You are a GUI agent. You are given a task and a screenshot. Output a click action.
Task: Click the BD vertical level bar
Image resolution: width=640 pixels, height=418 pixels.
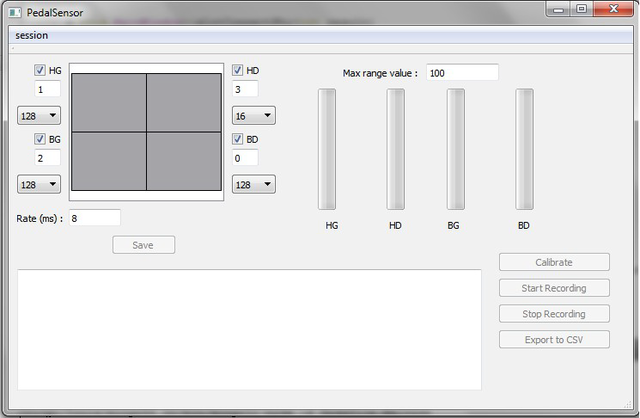[524, 149]
